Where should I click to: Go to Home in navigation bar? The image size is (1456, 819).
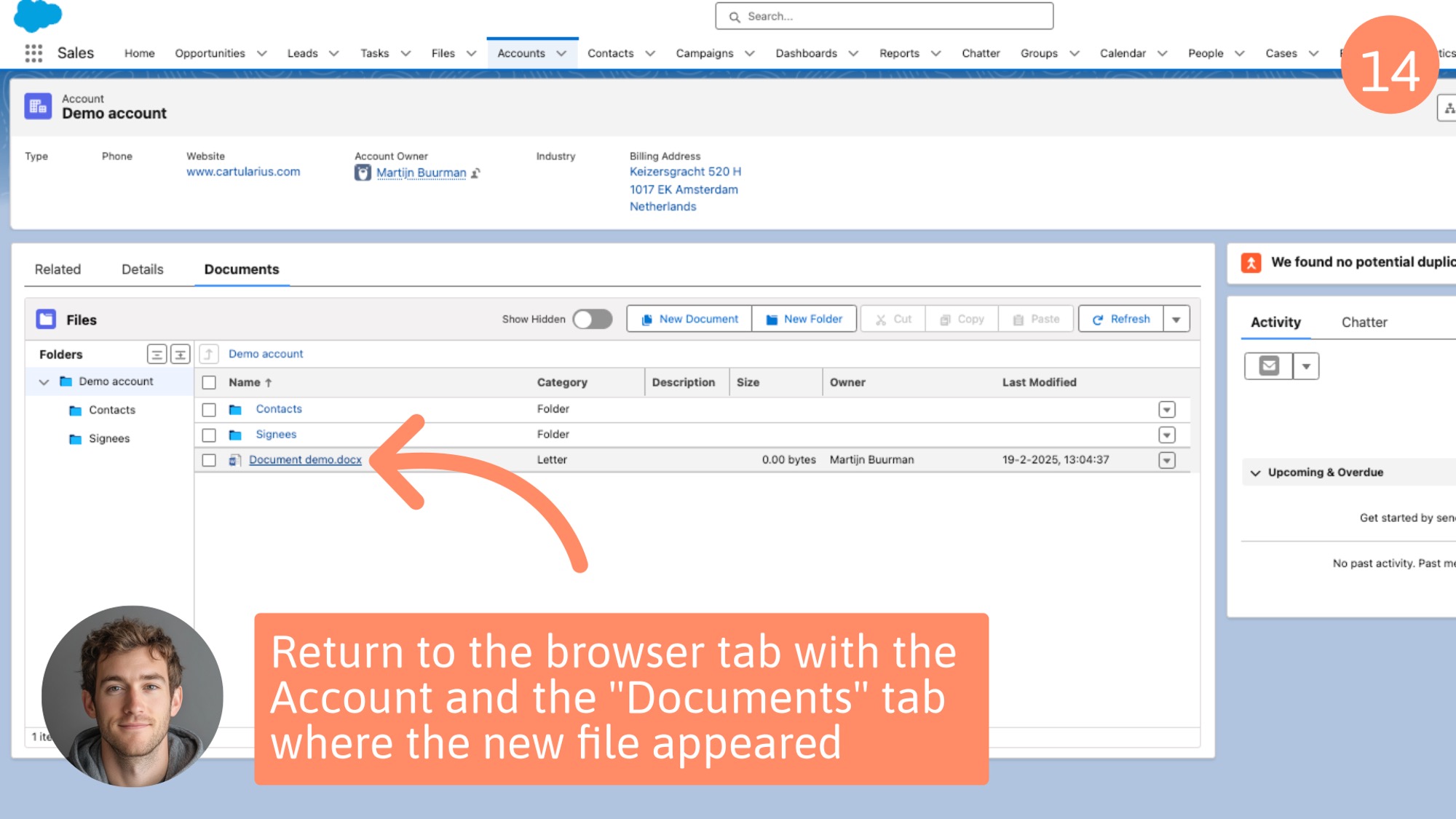tap(139, 53)
